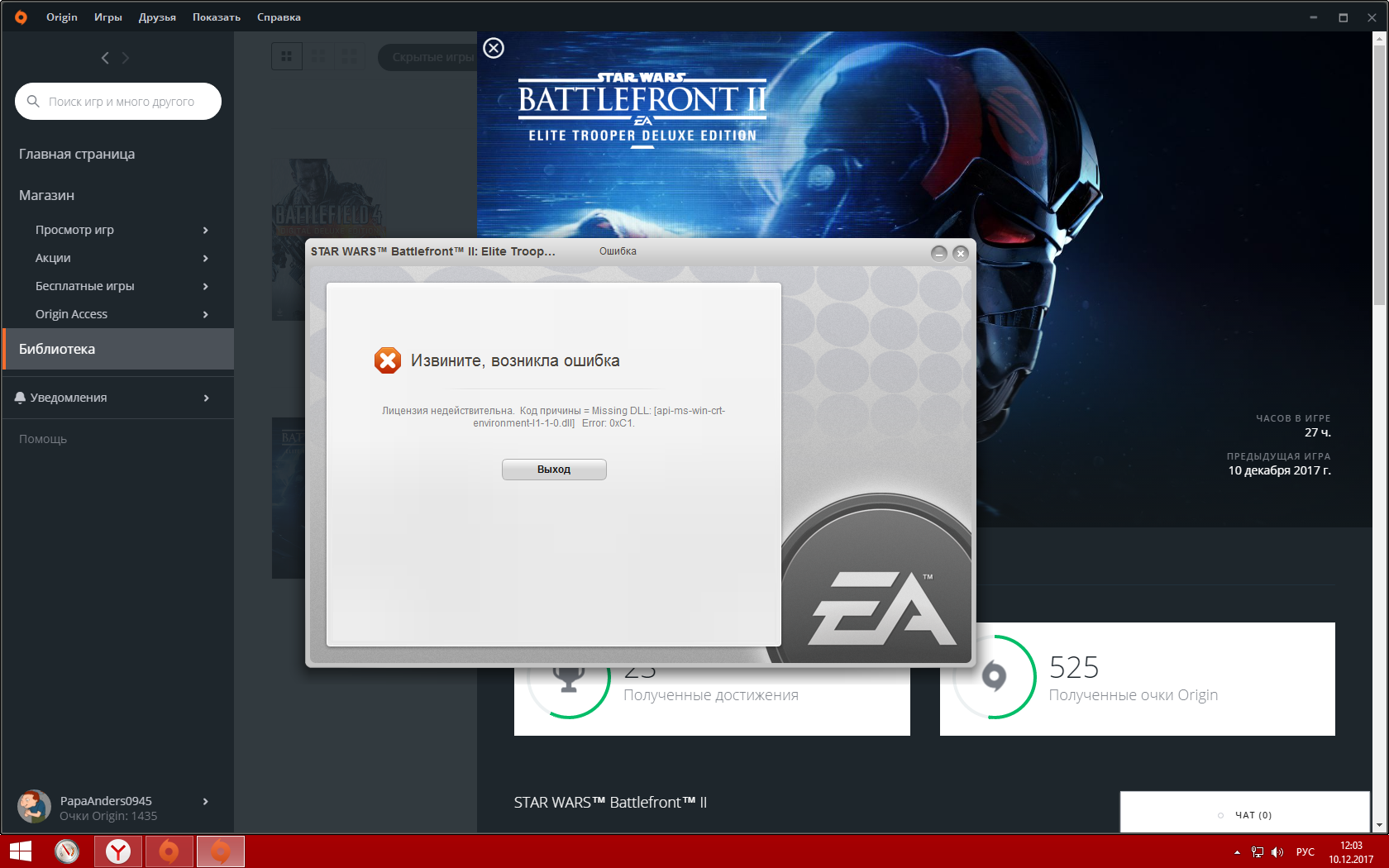Click the Полученные достижения card text
The image size is (1389, 868).
pyautogui.click(x=711, y=695)
